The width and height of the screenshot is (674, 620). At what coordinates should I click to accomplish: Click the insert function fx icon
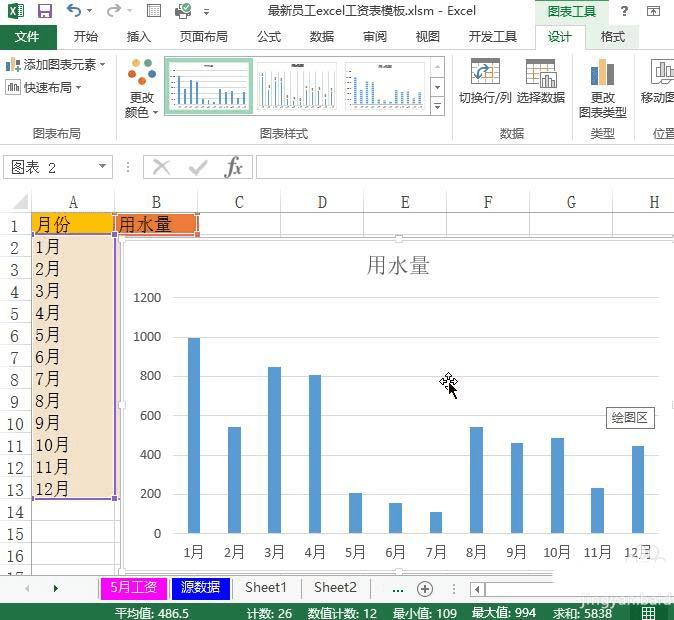233,167
